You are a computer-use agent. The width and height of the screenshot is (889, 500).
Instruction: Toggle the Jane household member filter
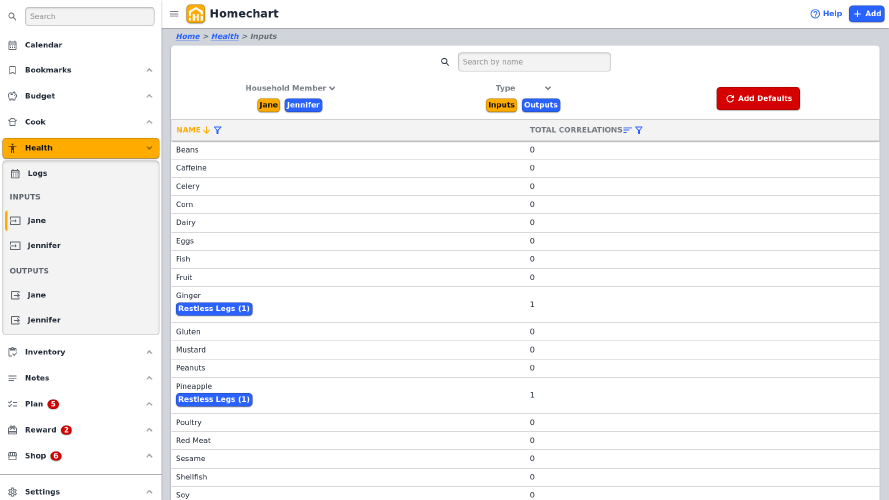pos(268,105)
